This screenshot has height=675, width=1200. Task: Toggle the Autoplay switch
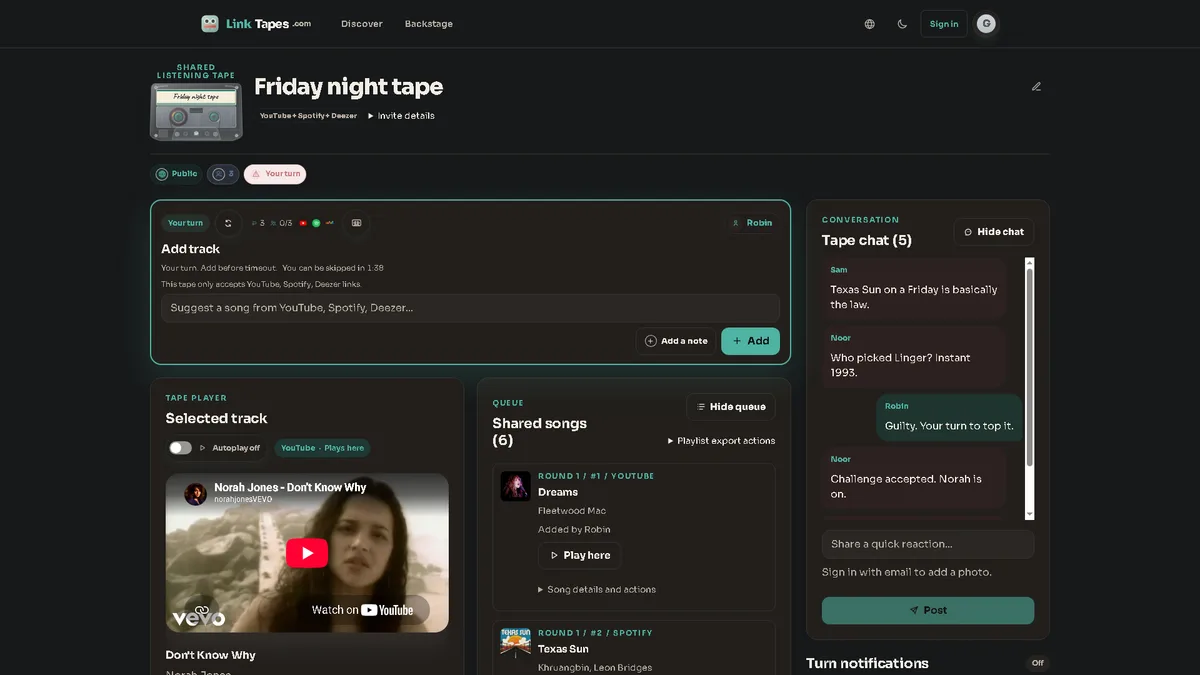pos(180,448)
